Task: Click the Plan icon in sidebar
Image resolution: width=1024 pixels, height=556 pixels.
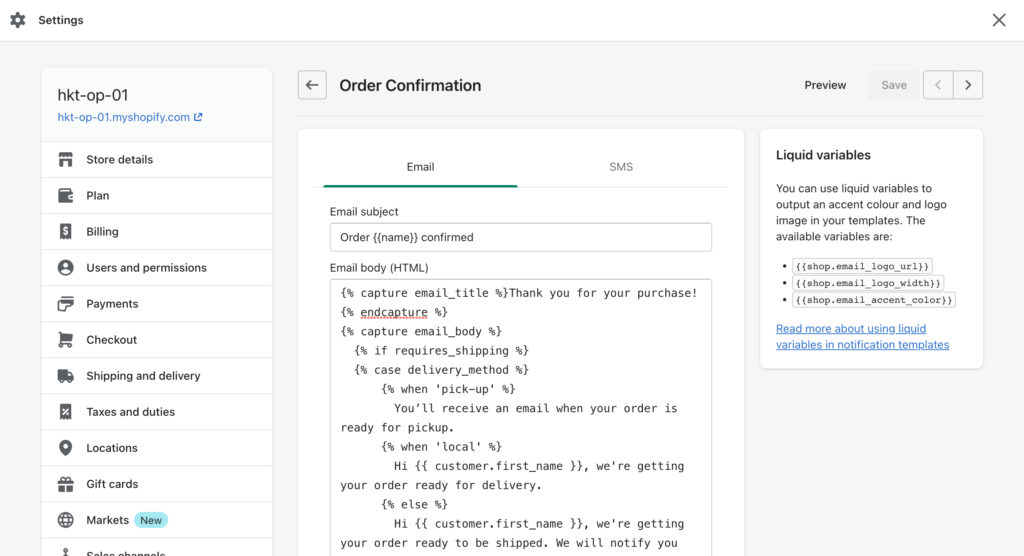Action: [x=65, y=195]
